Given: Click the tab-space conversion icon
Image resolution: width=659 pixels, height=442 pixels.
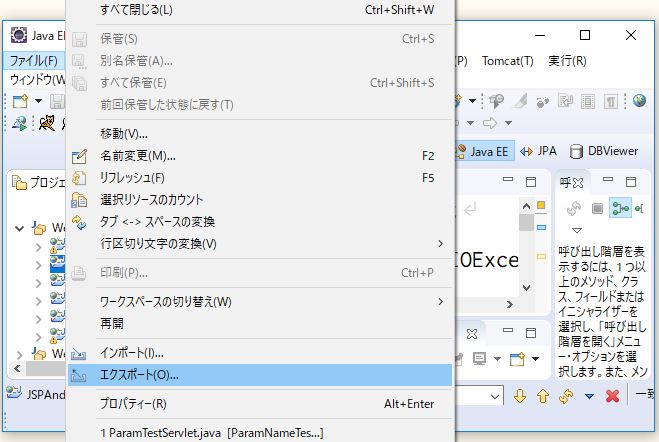Looking at the screenshot, I should (79, 222).
